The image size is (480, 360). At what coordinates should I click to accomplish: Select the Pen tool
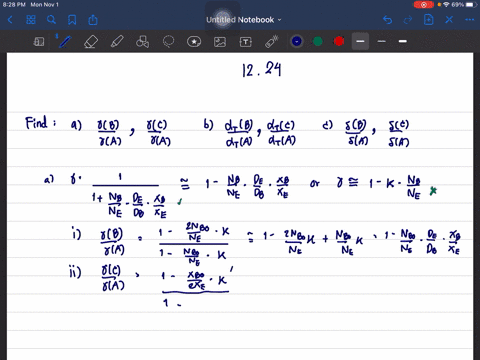[65, 42]
